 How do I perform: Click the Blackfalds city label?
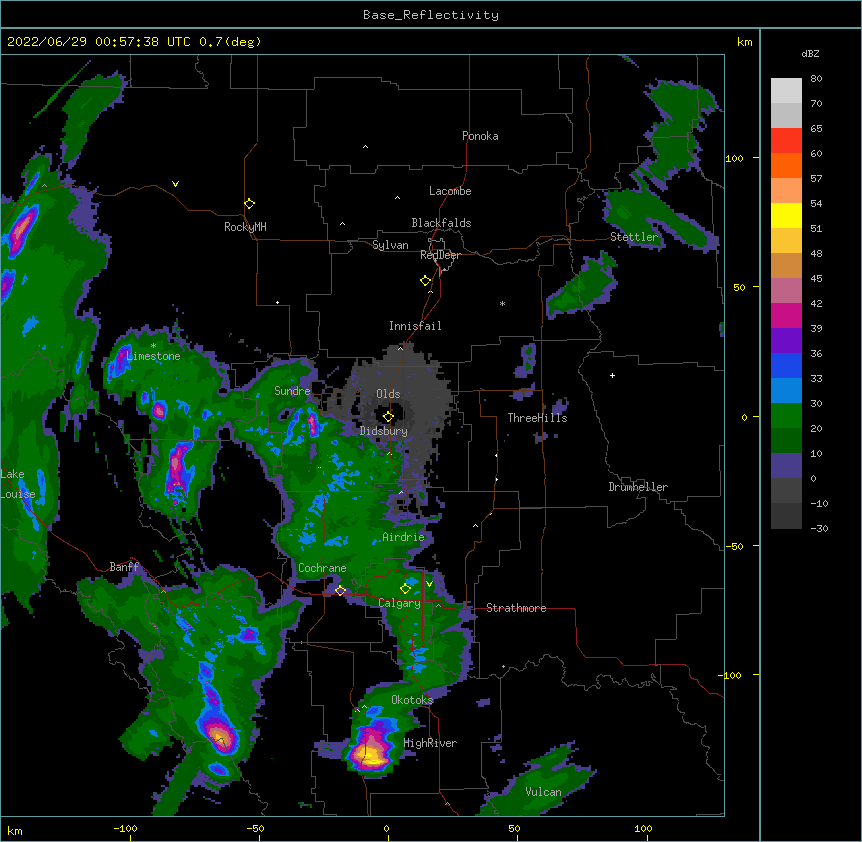[x=441, y=223]
